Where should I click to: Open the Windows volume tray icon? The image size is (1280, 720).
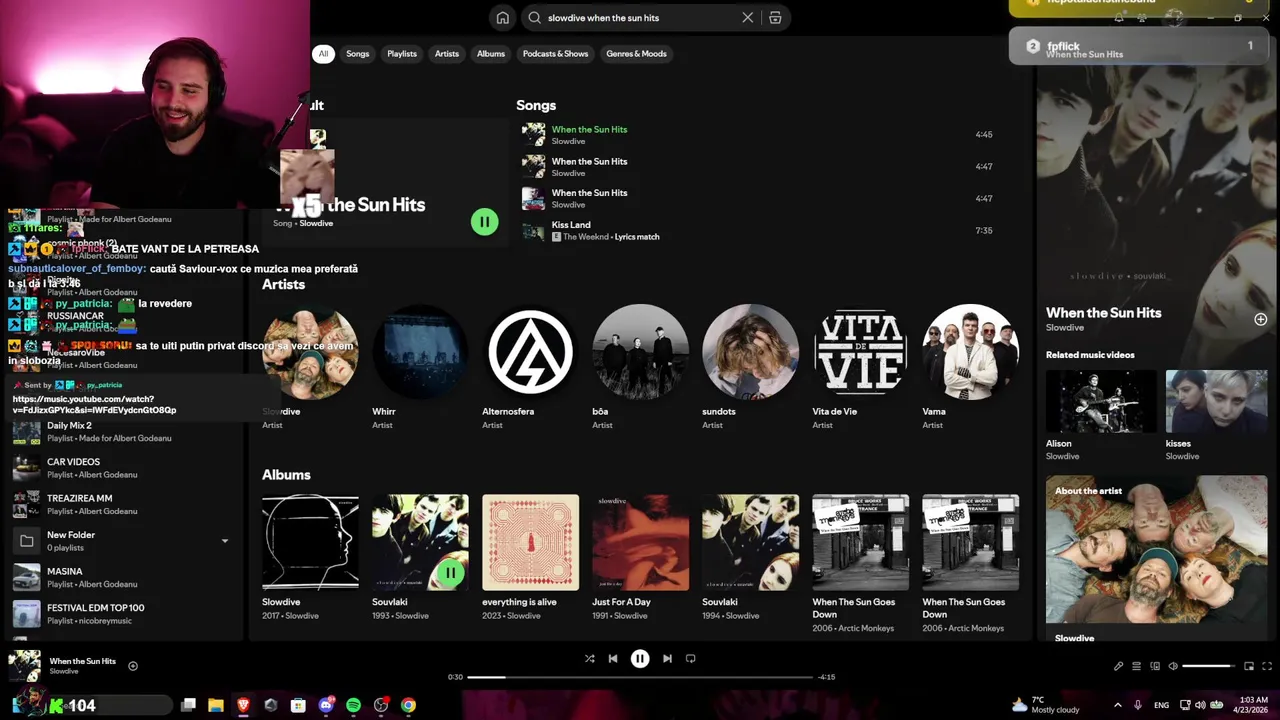click(1200, 705)
